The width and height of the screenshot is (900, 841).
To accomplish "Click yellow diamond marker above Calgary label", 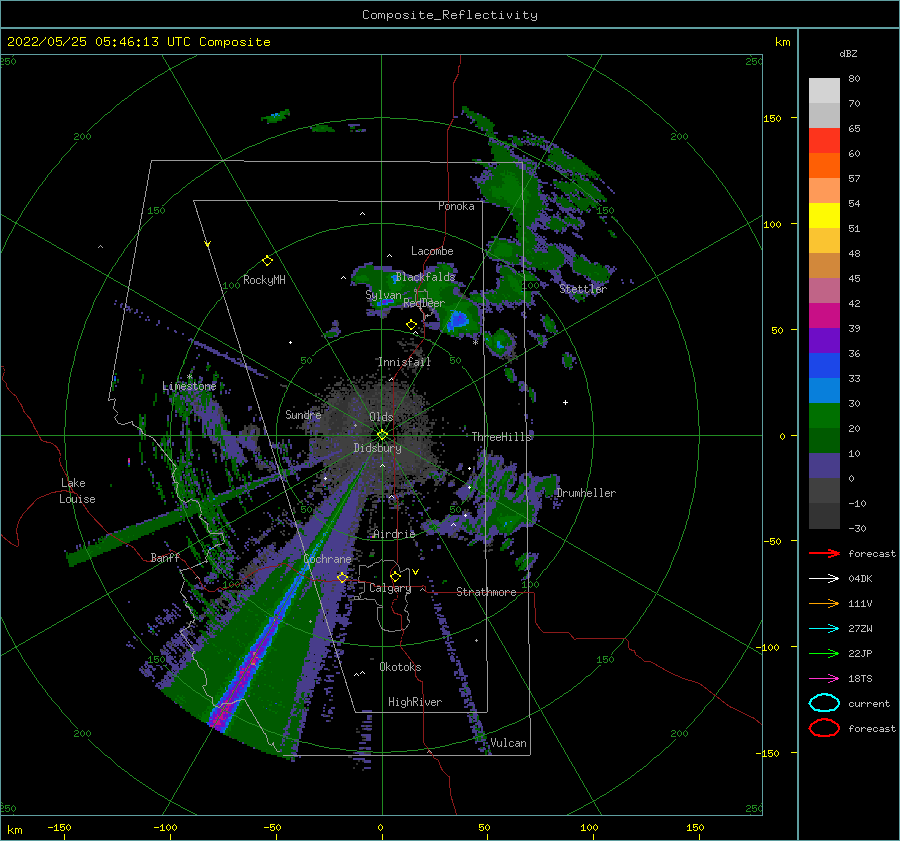I will 395,576.
